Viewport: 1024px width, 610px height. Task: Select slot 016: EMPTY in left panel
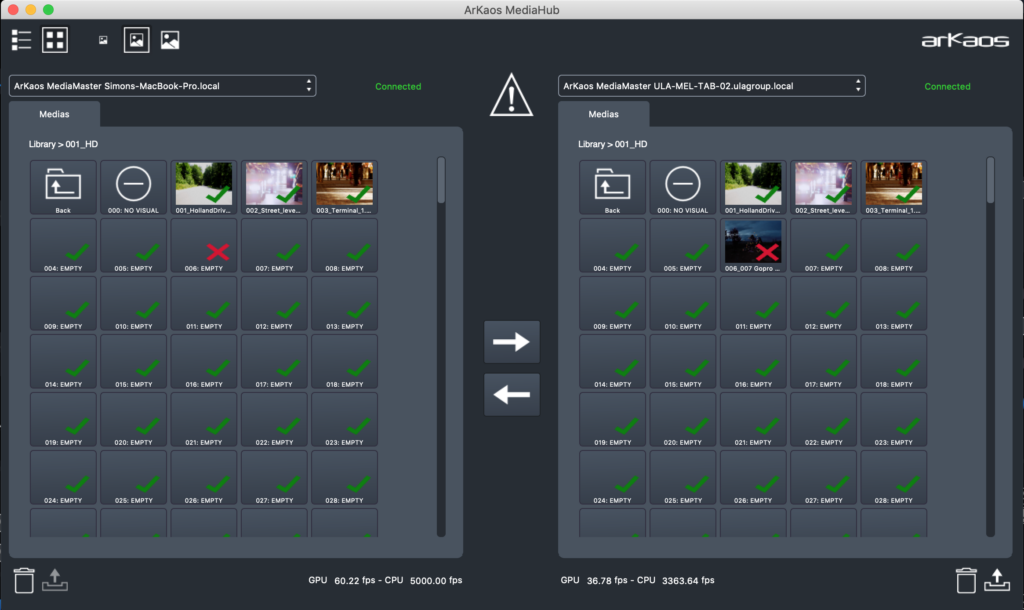tap(204, 362)
